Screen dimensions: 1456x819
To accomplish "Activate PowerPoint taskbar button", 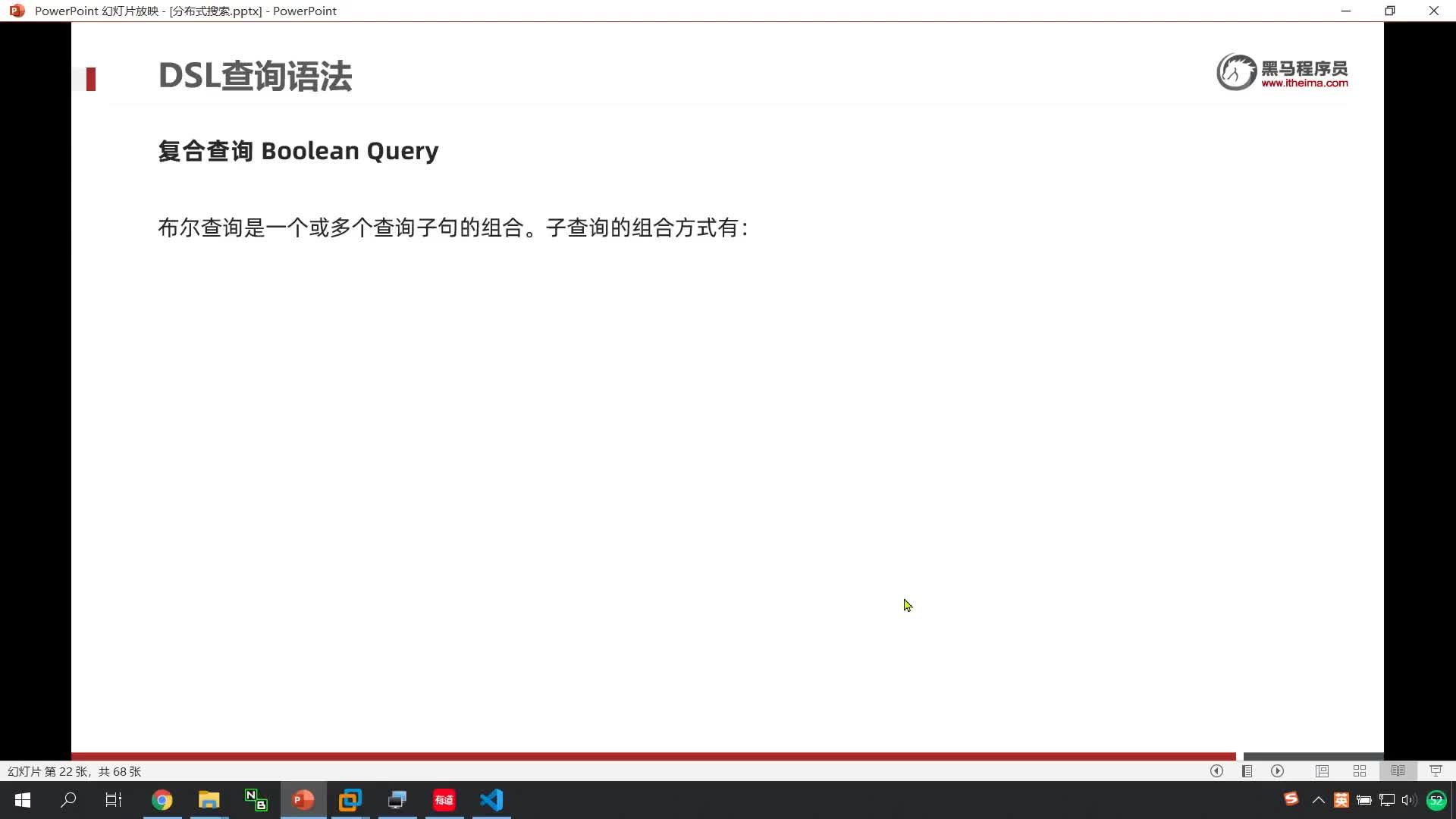I will click(303, 800).
